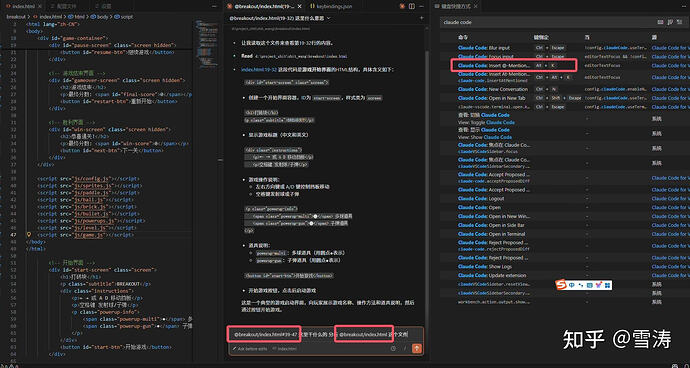This screenshot has height=368, width=690.
Task: Click Ctrl + N keybinding of New Conversation
Action: point(545,89)
